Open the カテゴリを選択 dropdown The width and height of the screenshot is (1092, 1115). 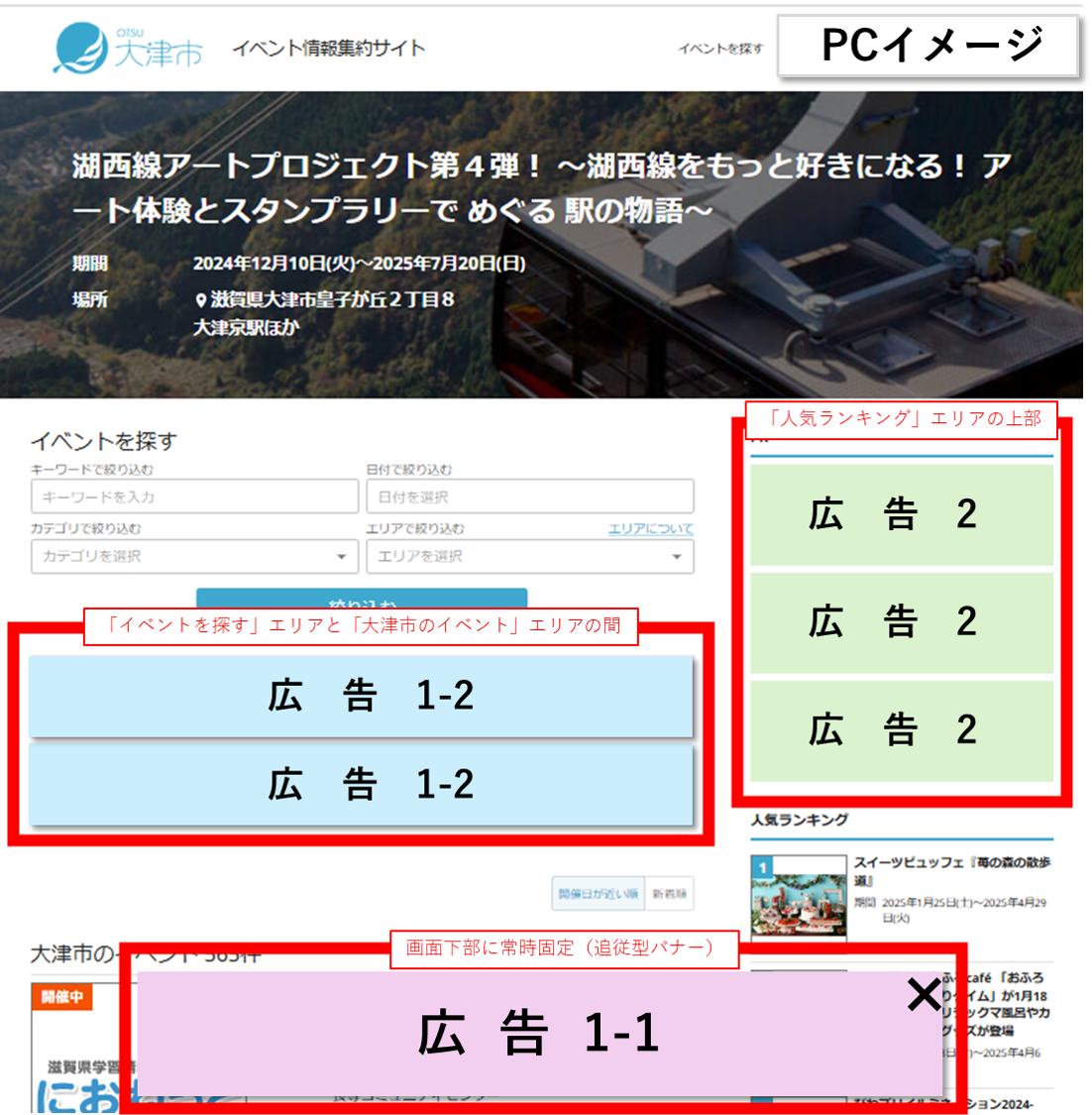coord(193,556)
